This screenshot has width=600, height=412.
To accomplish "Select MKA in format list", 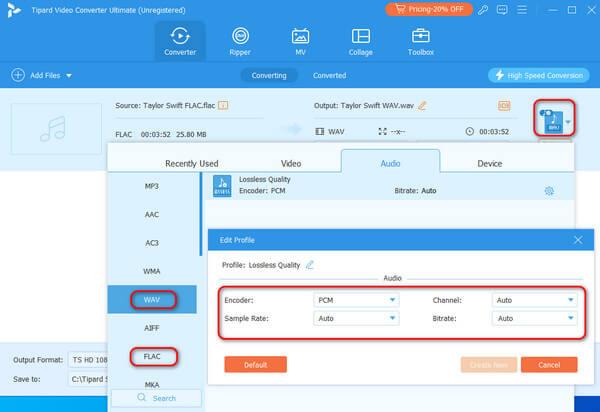I will coord(152,384).
